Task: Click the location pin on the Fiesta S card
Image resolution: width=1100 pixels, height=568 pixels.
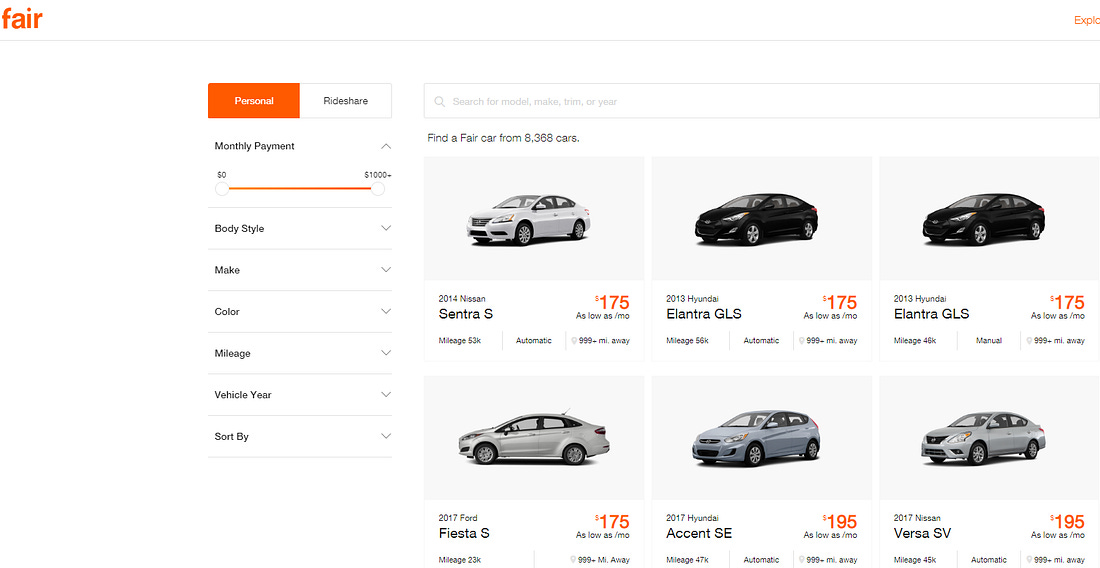Action: point(574,560)
